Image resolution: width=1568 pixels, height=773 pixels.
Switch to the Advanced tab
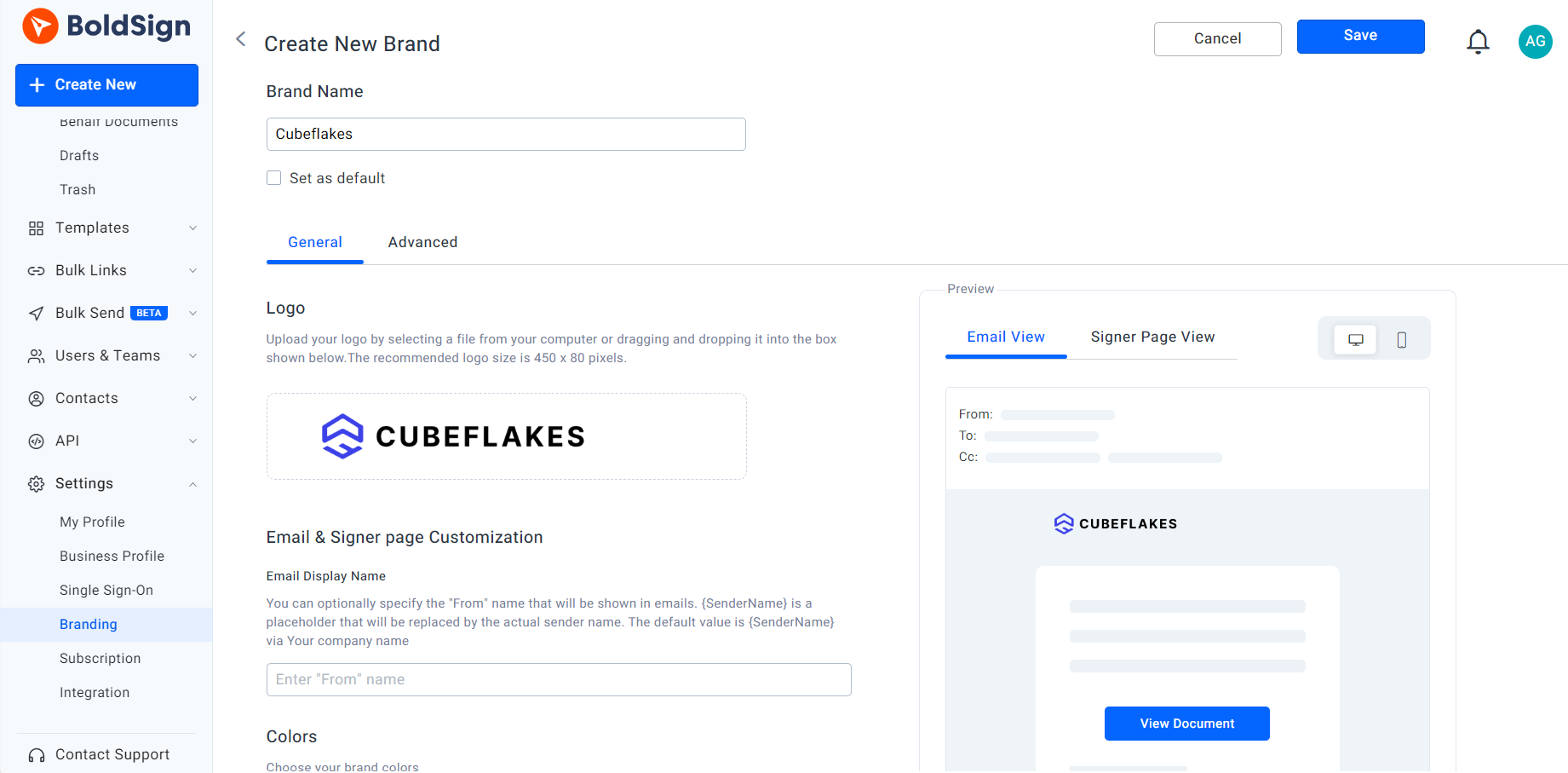click(422, 242)
